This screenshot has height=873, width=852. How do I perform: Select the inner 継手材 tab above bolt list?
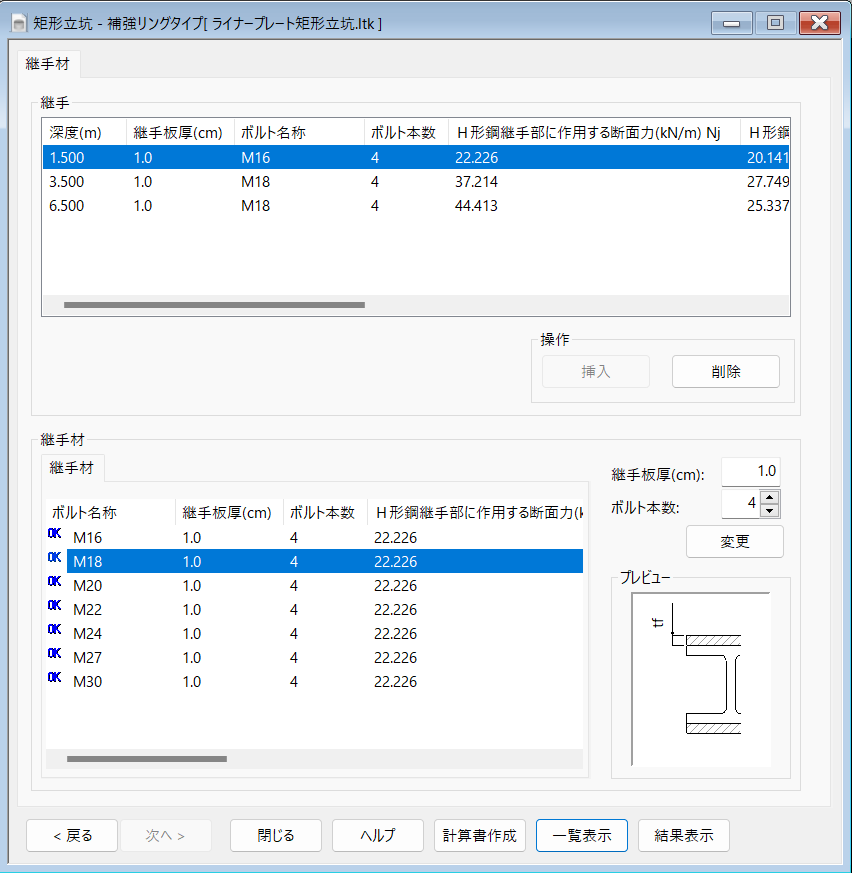71,468
